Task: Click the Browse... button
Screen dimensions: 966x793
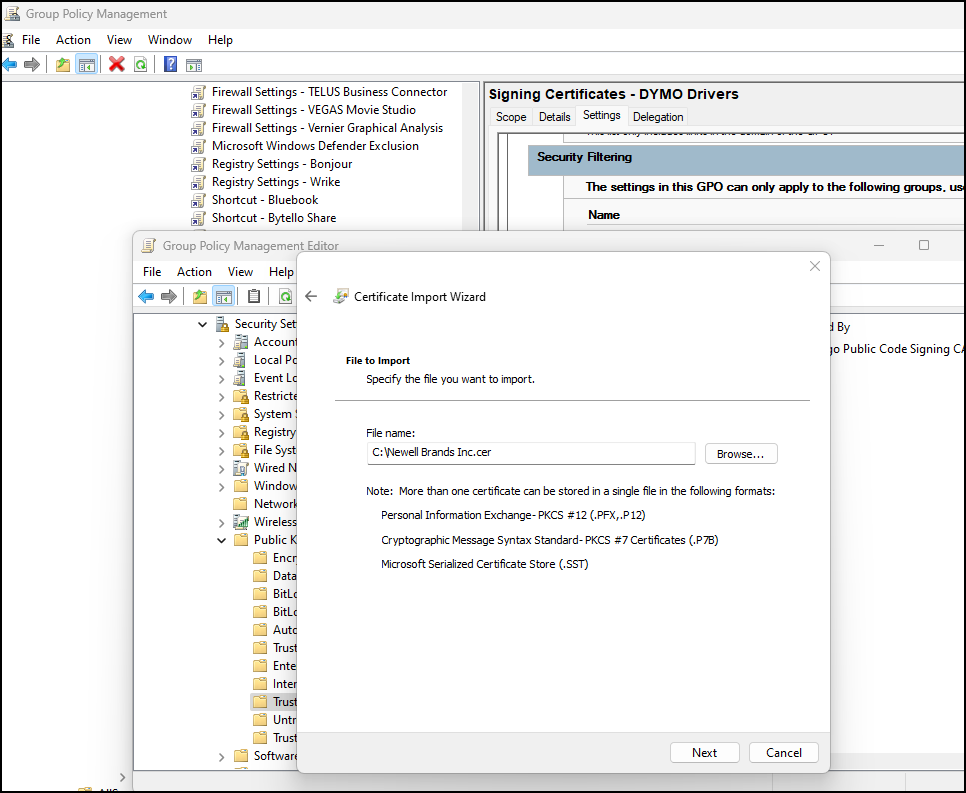Action: click(x=741, y=454)
